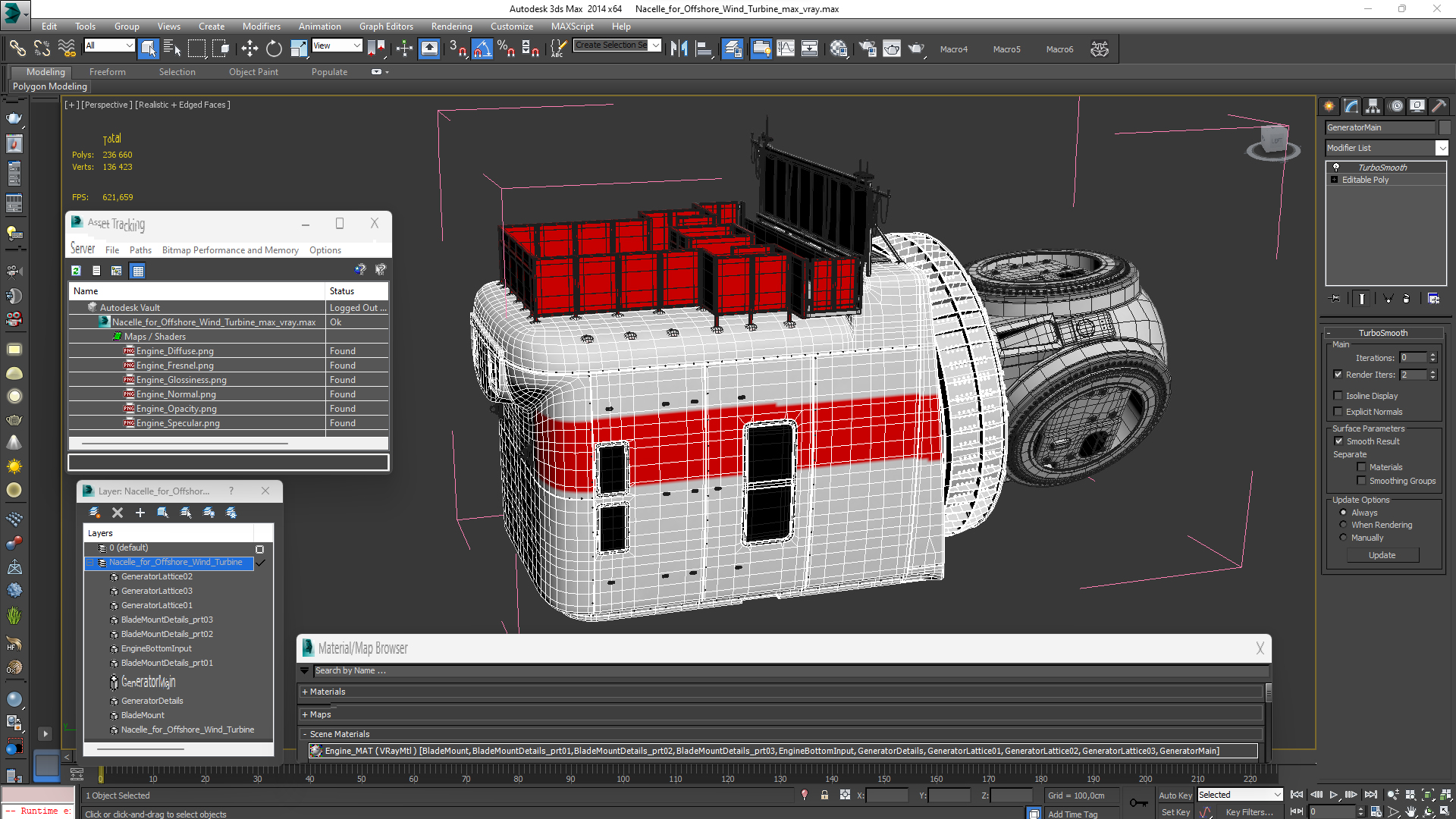The image size is (1456, 819).
Task: Open the Hierarchy command panel tab
Action: tap(1373, 106)
